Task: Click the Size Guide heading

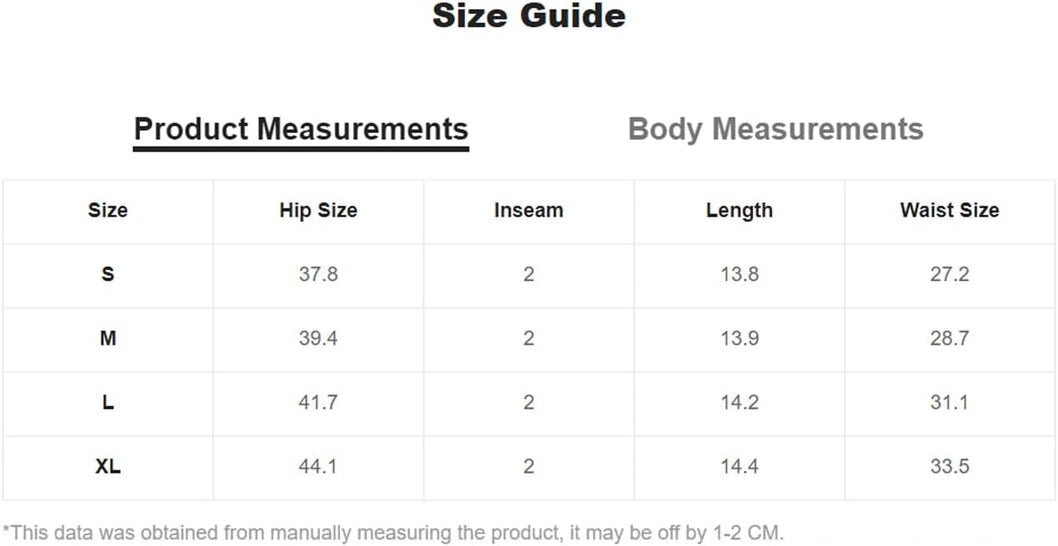Action: coord(529,16)
